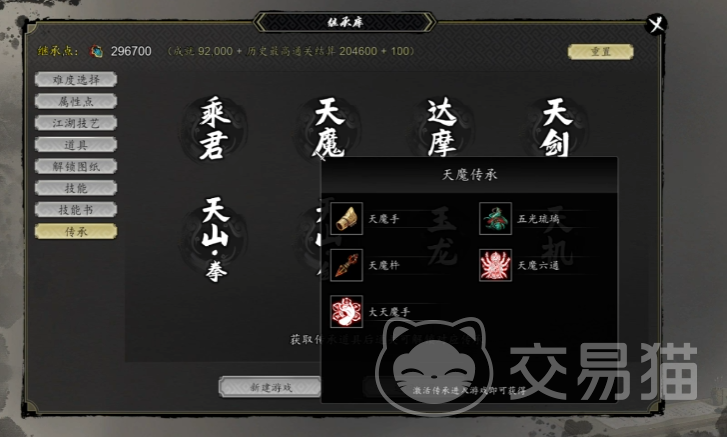Open the 属性点 tab
Image resolution: width=727 pixels, height=437 pixels.
[x=76, y=101]
